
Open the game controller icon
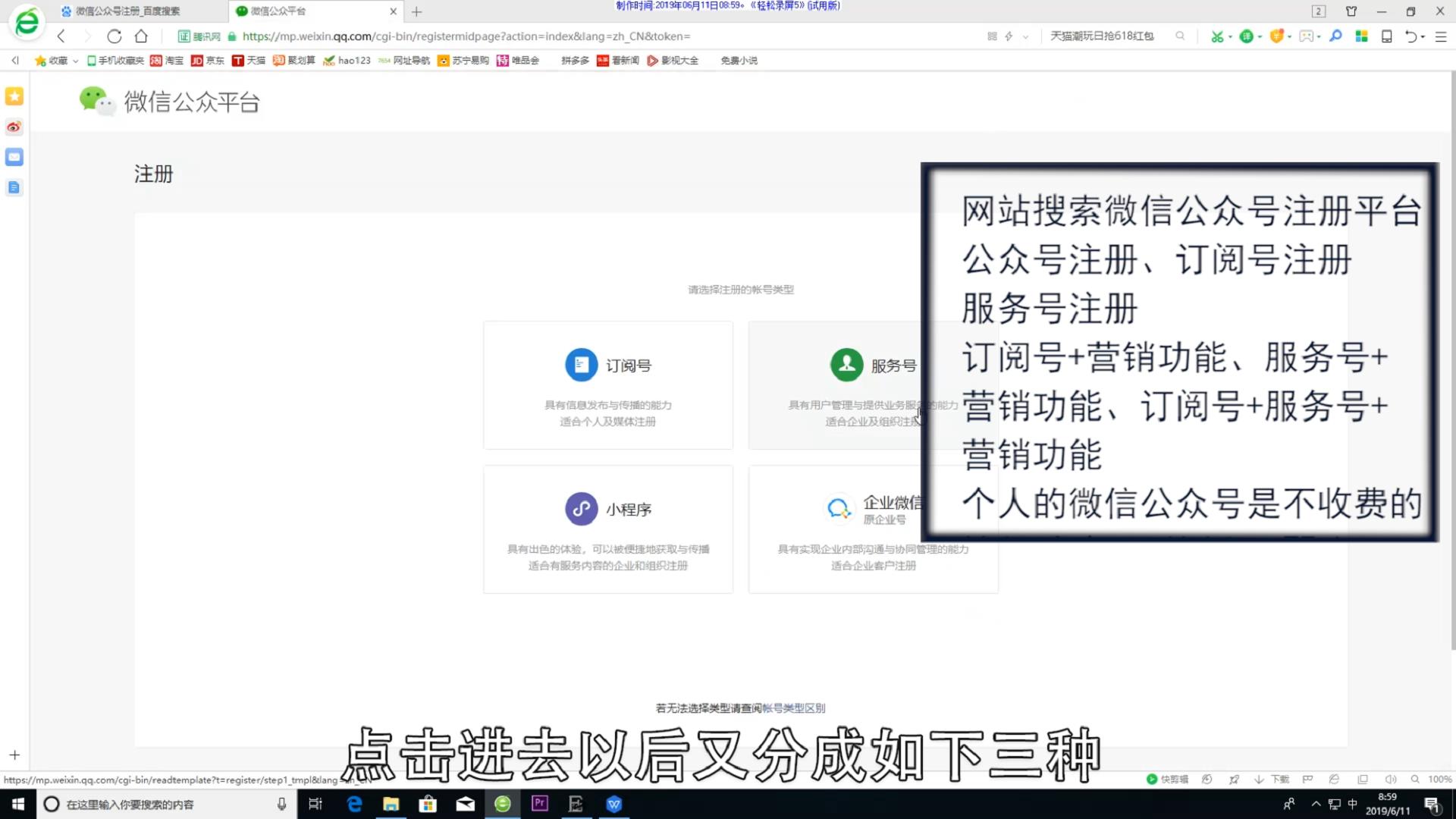point(1306,36)
